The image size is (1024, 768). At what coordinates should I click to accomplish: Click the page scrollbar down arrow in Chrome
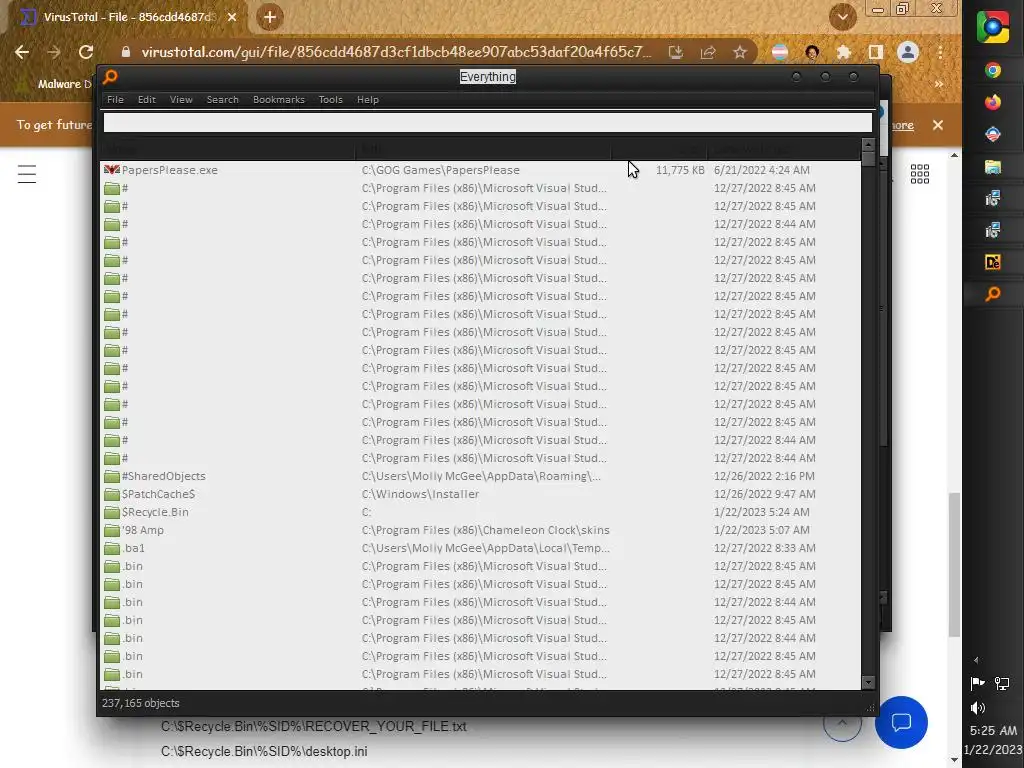click(x=954, y=760)
